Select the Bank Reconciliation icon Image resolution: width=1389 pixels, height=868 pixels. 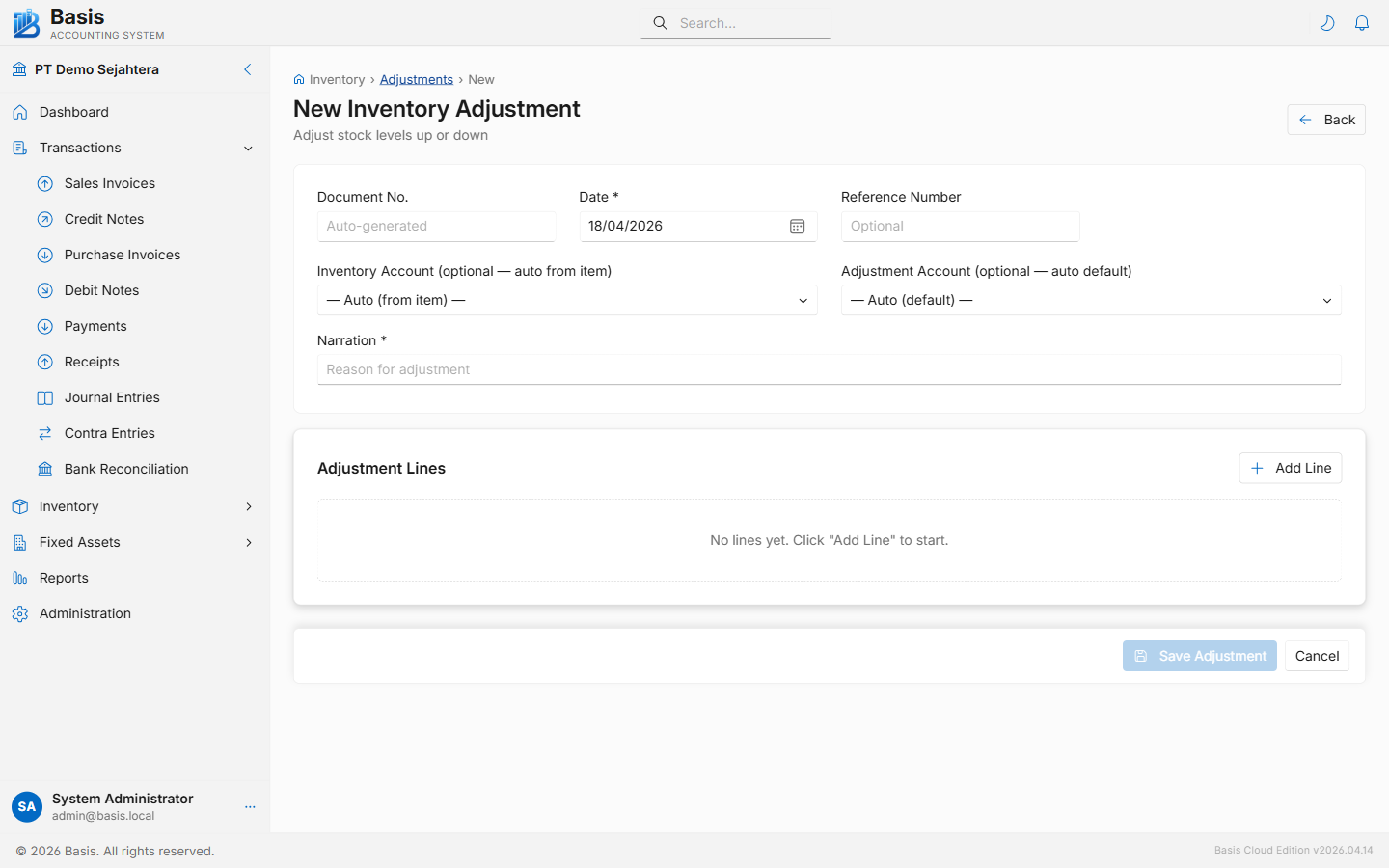[44, 469]
